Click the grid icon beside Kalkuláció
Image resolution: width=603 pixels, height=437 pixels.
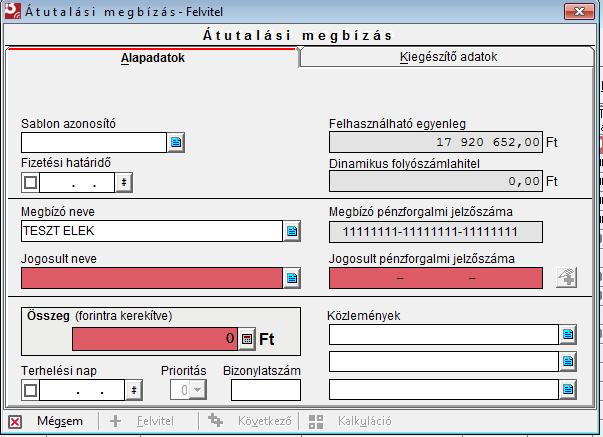tap(316, 422)
